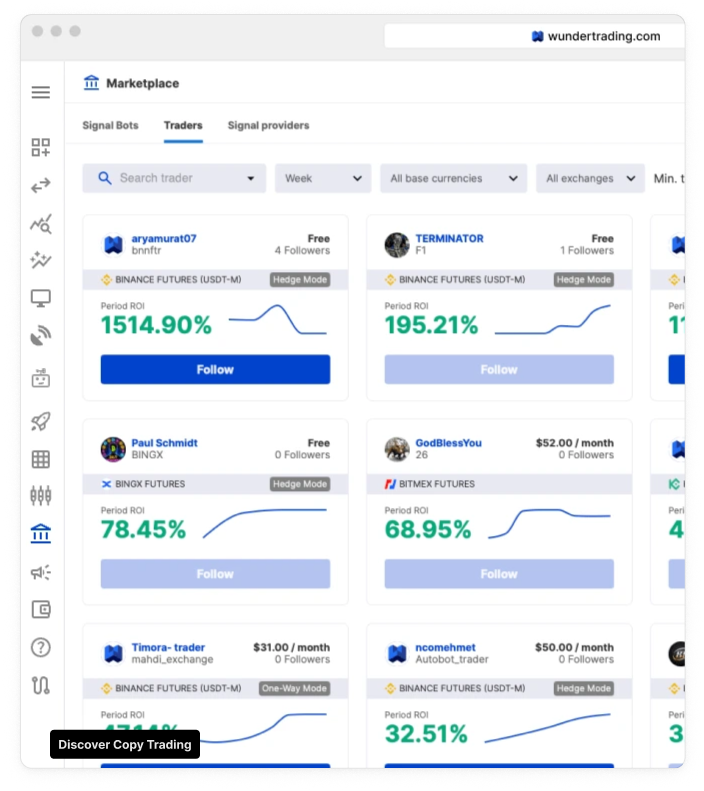Open the TERMINATOR trader profile link
This screenshot has width=704, height=791.
point(449,238)
